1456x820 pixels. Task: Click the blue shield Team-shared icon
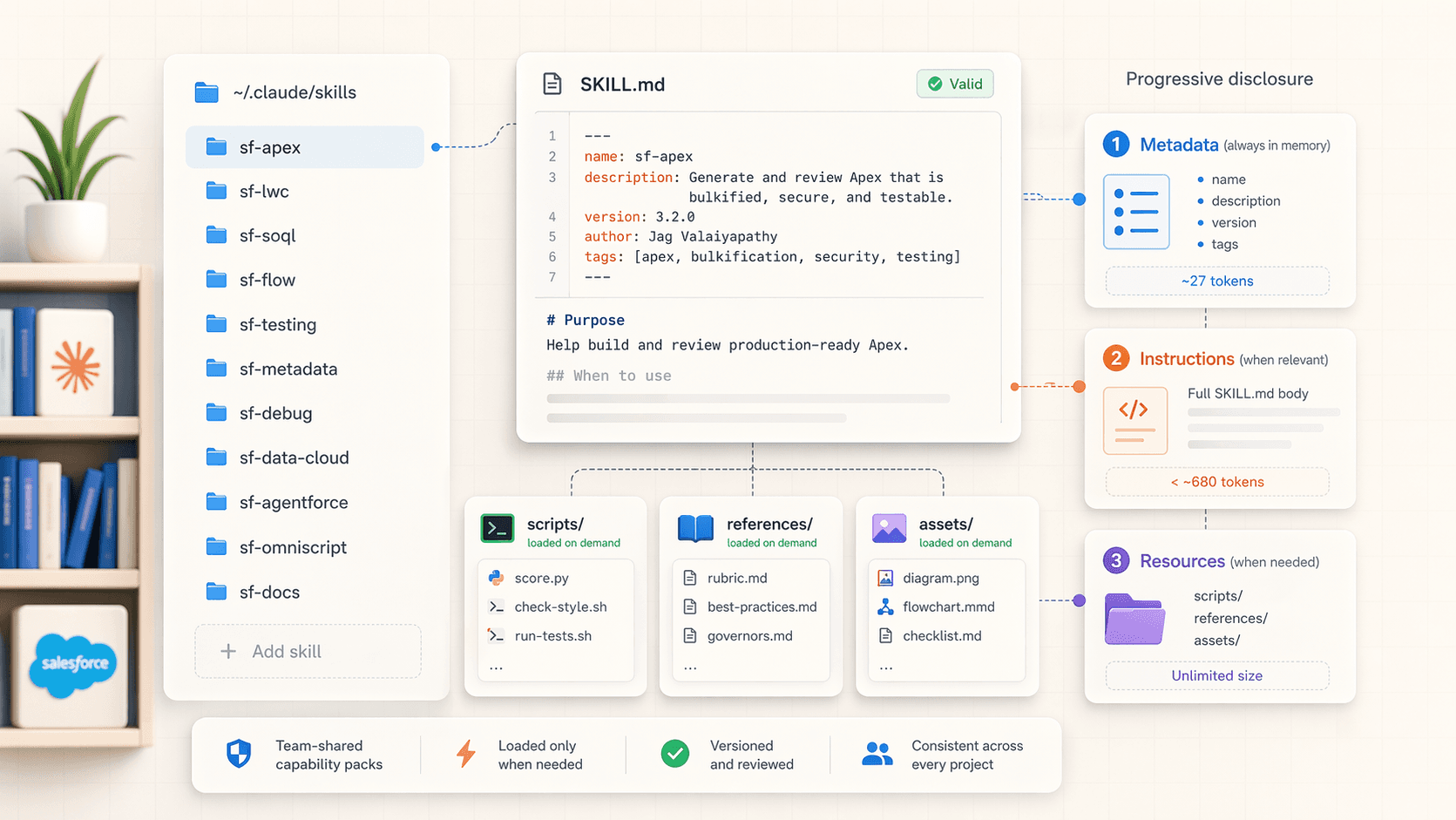(x=239, y=754)
